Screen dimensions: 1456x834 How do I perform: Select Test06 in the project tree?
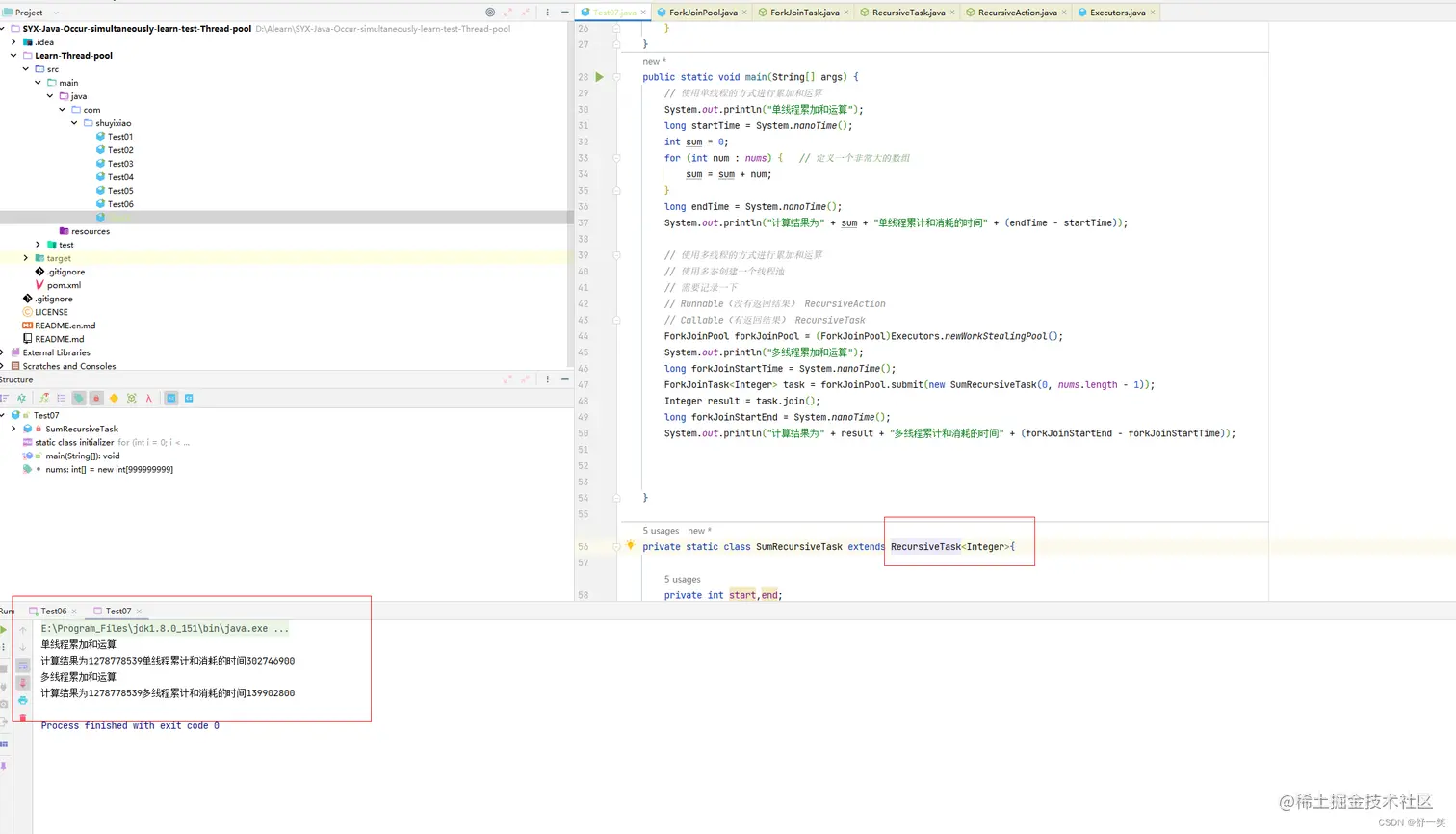120,204
